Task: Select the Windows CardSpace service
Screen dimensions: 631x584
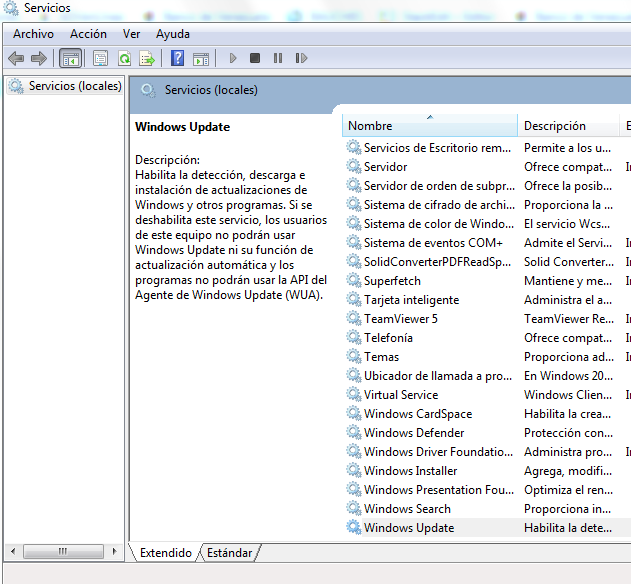Action: (x=418, y=413)
